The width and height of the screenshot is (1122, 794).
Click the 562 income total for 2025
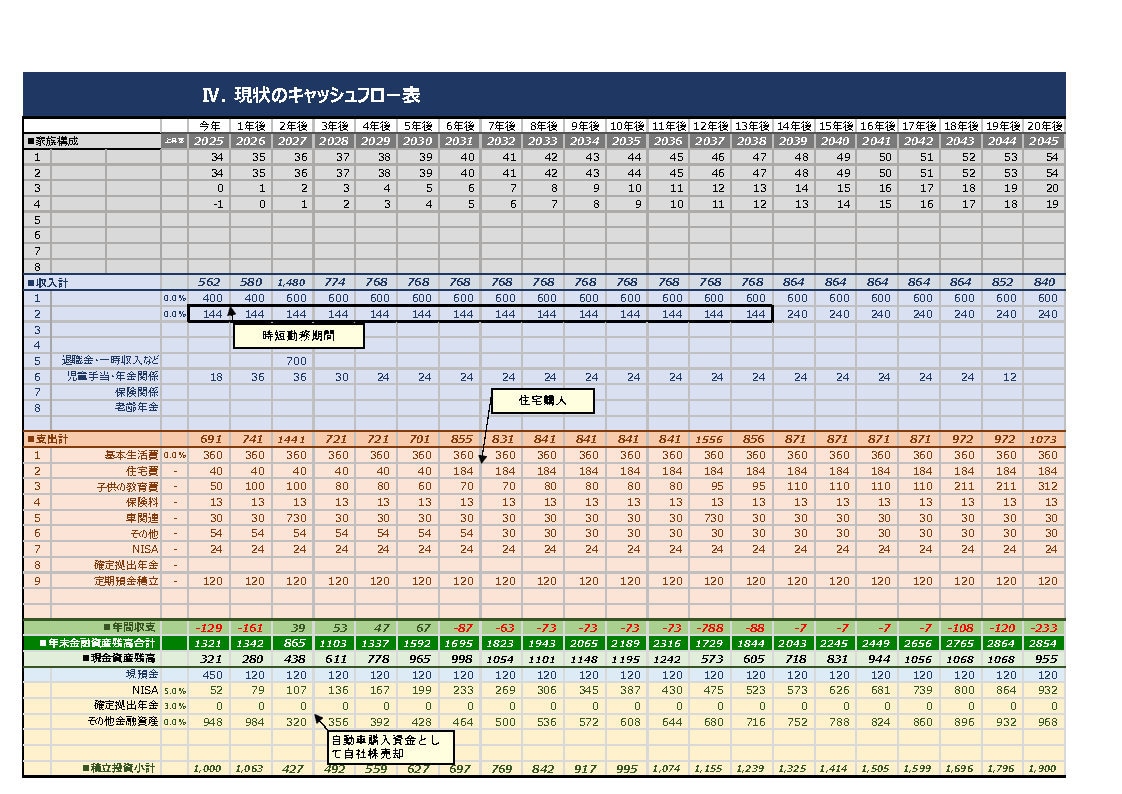click(209, 283)
